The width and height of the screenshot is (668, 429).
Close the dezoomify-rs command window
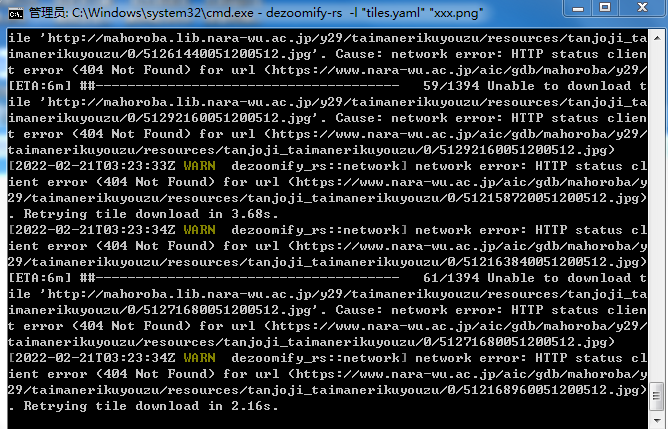point(641,9)
